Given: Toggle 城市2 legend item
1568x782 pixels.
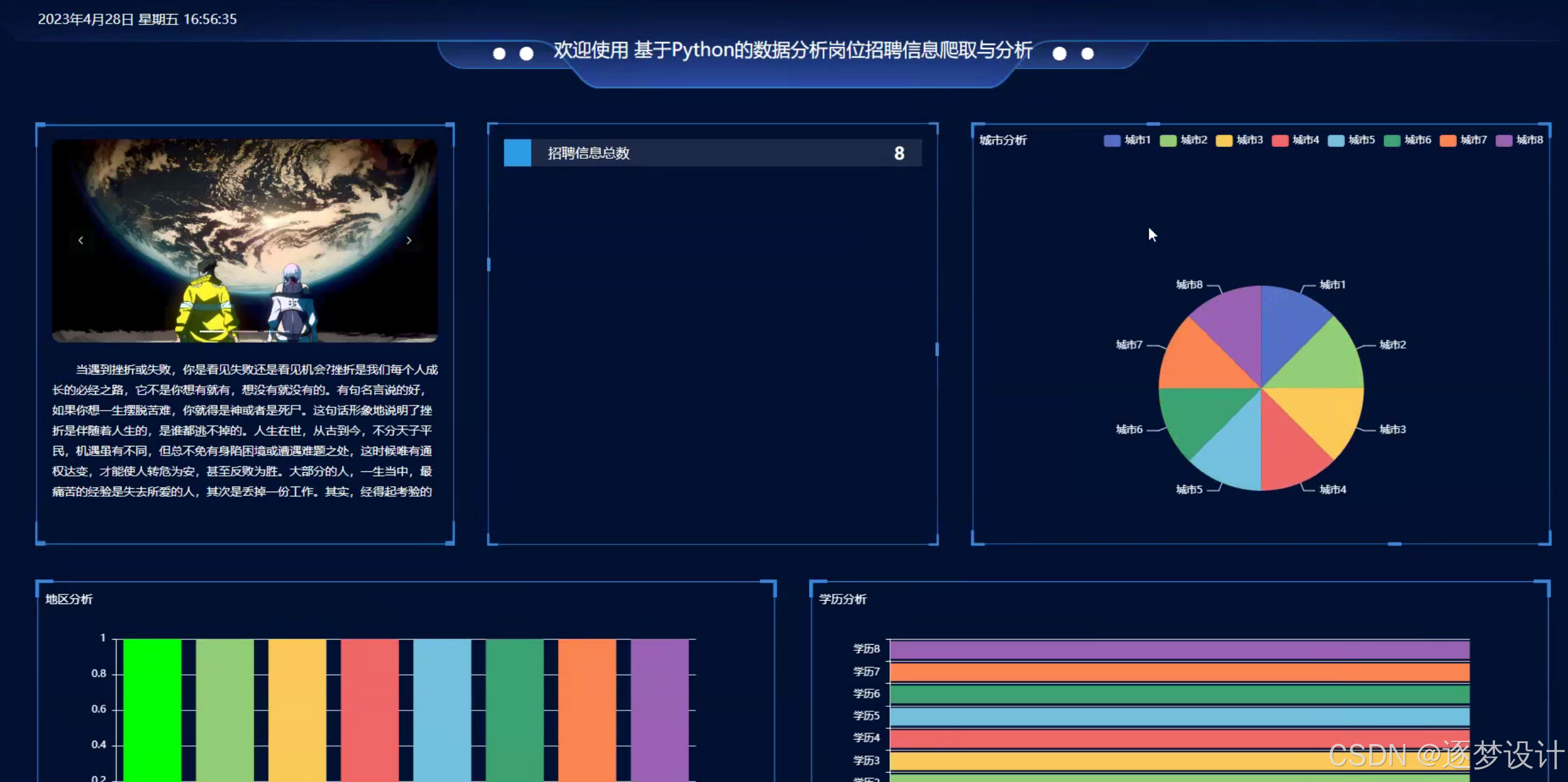Looking at the screenshot, I should click(x=1183, y=141).
